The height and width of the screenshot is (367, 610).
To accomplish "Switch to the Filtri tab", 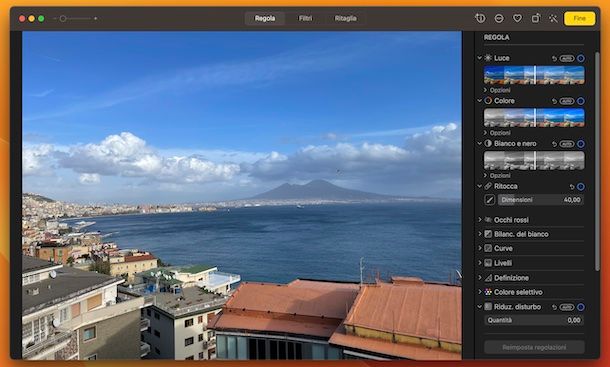I will point(305,18).
